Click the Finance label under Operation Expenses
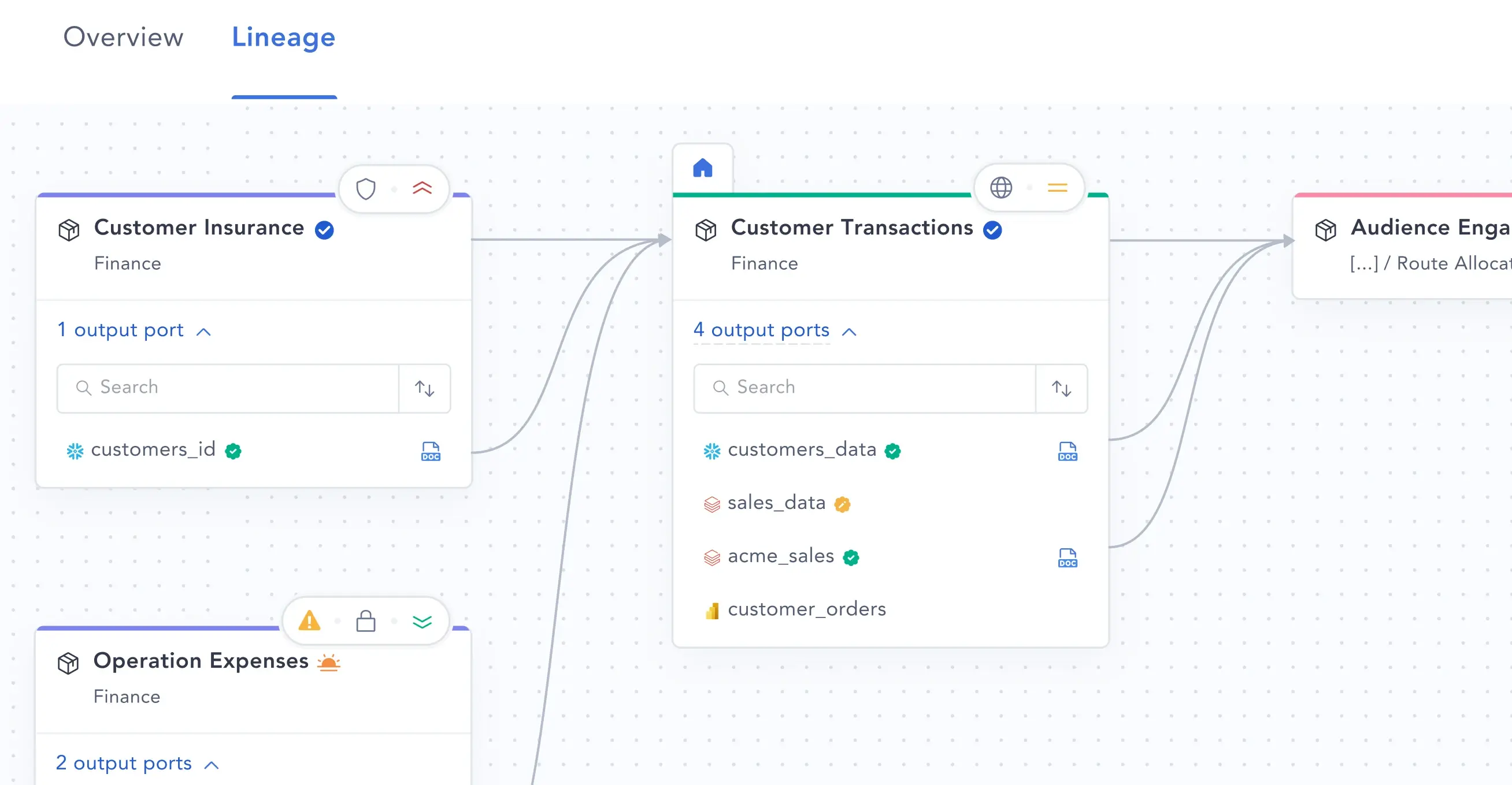1512x785 pixels. point(127,697)
